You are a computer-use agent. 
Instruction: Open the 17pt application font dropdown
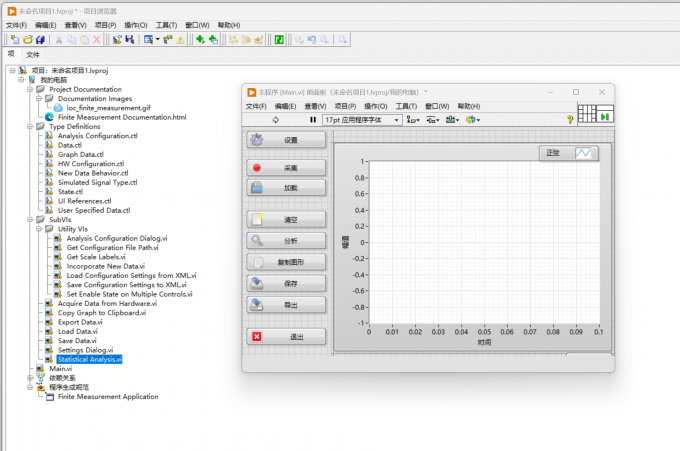[x=362, y=120]
